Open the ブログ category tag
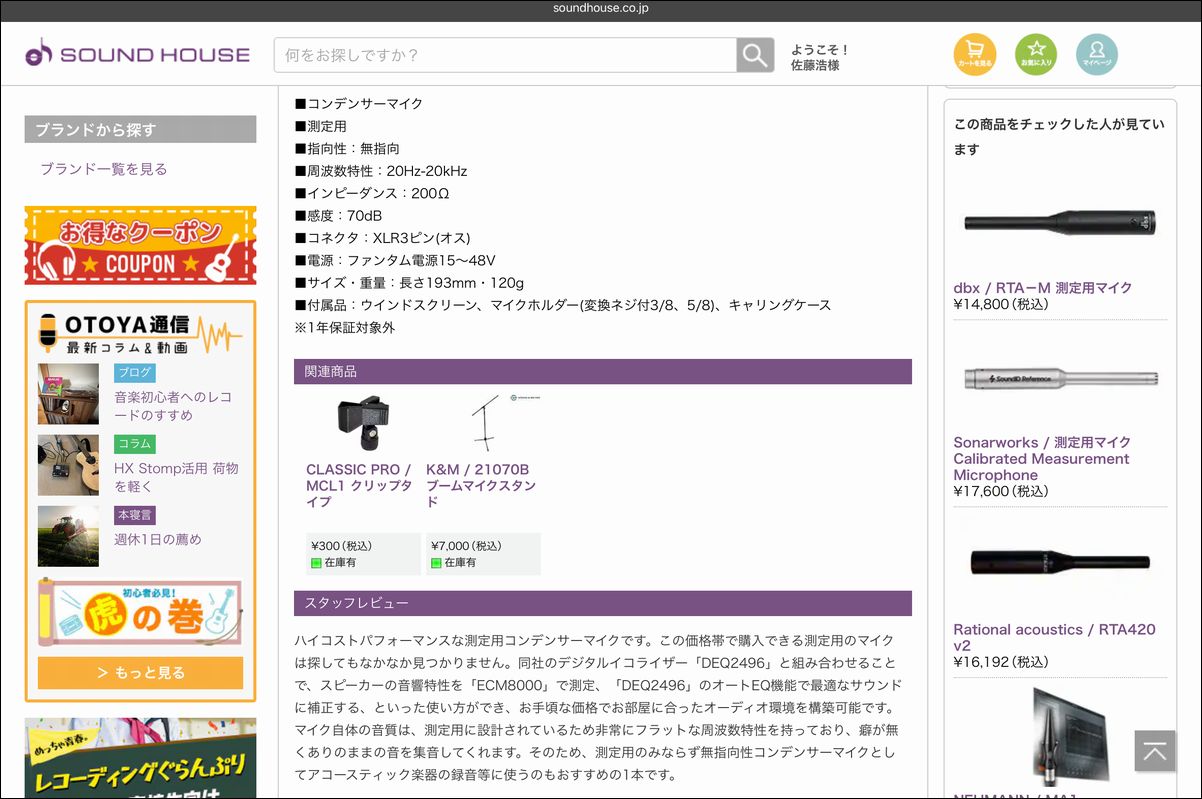 point(135,373)
